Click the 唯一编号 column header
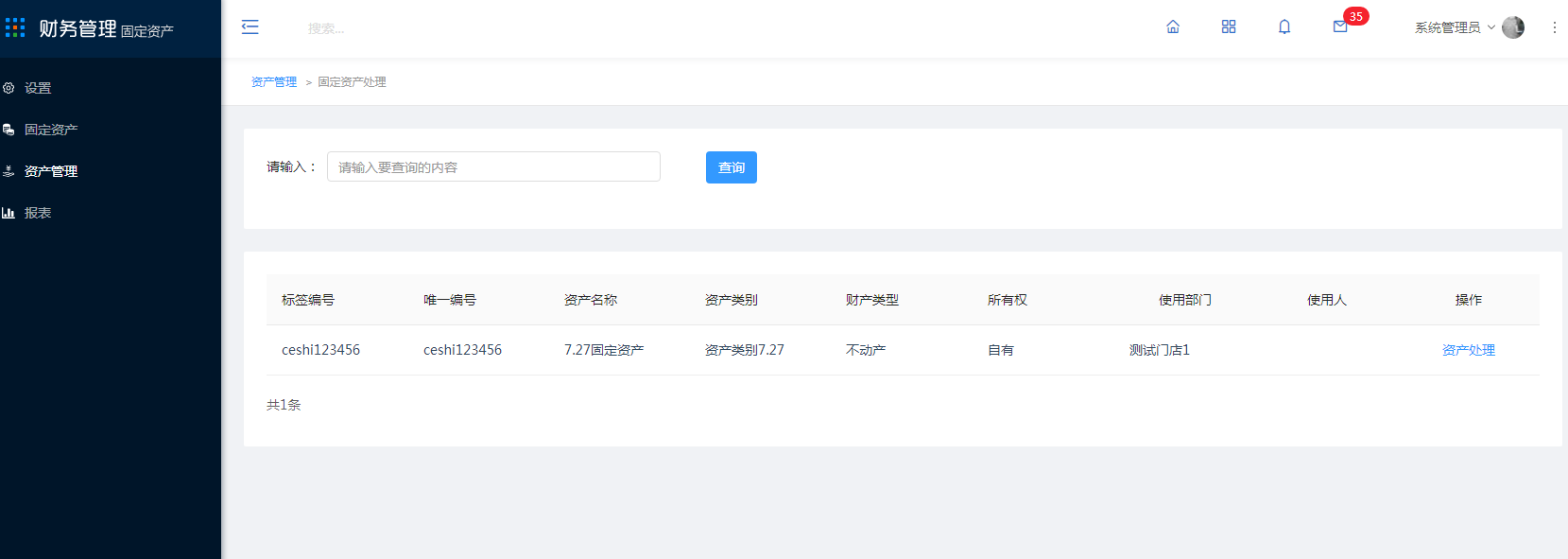 (450, 300)
